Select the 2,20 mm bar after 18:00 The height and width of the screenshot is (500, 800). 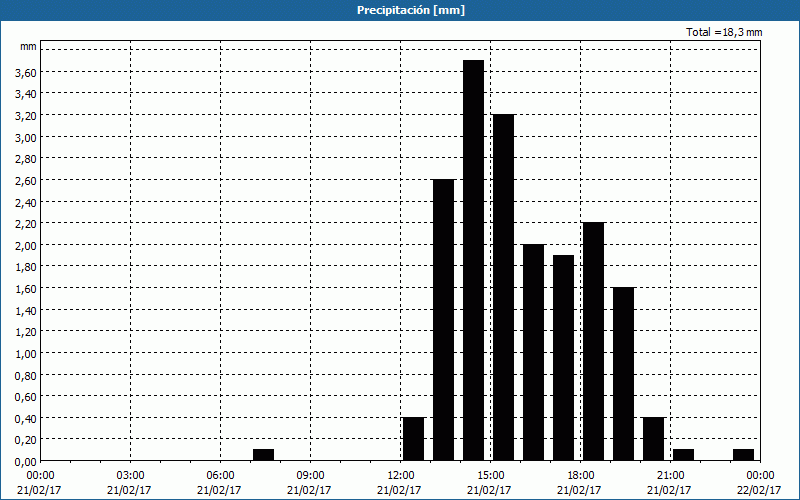tap(593, 341)
